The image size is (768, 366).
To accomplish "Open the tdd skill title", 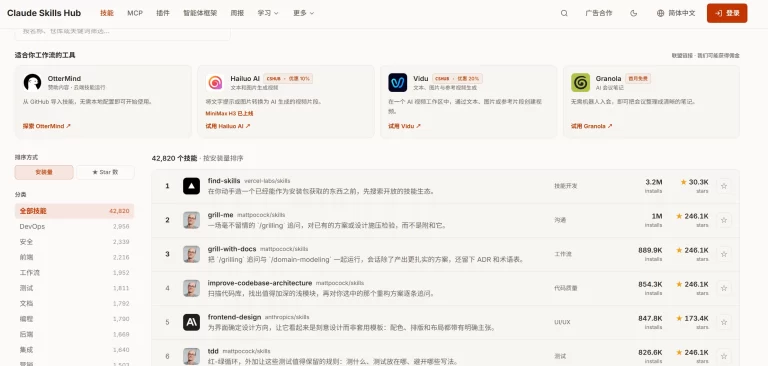I will (x=213, y=351).
